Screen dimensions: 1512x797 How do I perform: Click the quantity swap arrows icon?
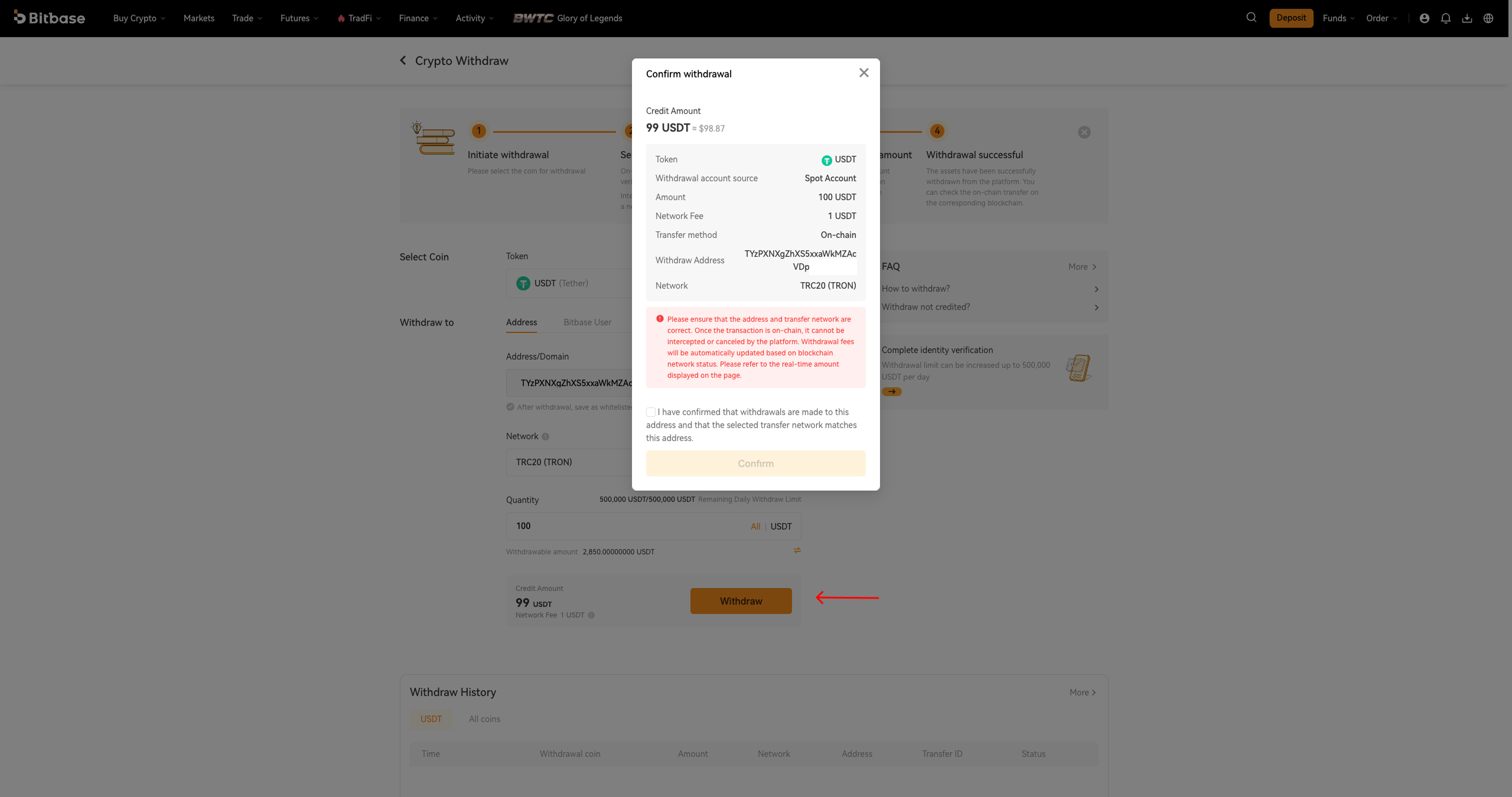(797, 550)
